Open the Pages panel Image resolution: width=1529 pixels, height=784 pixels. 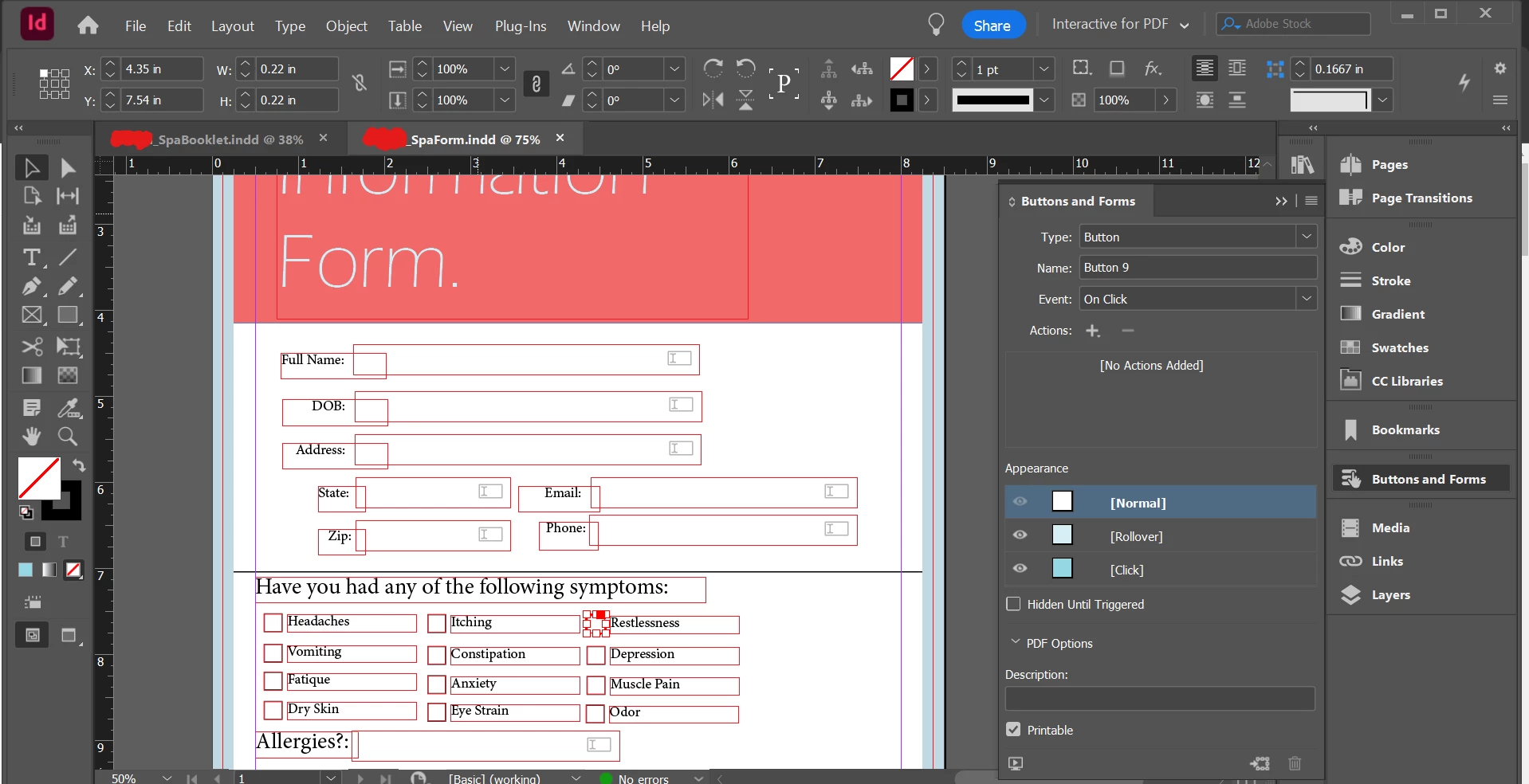point(1389,164)
